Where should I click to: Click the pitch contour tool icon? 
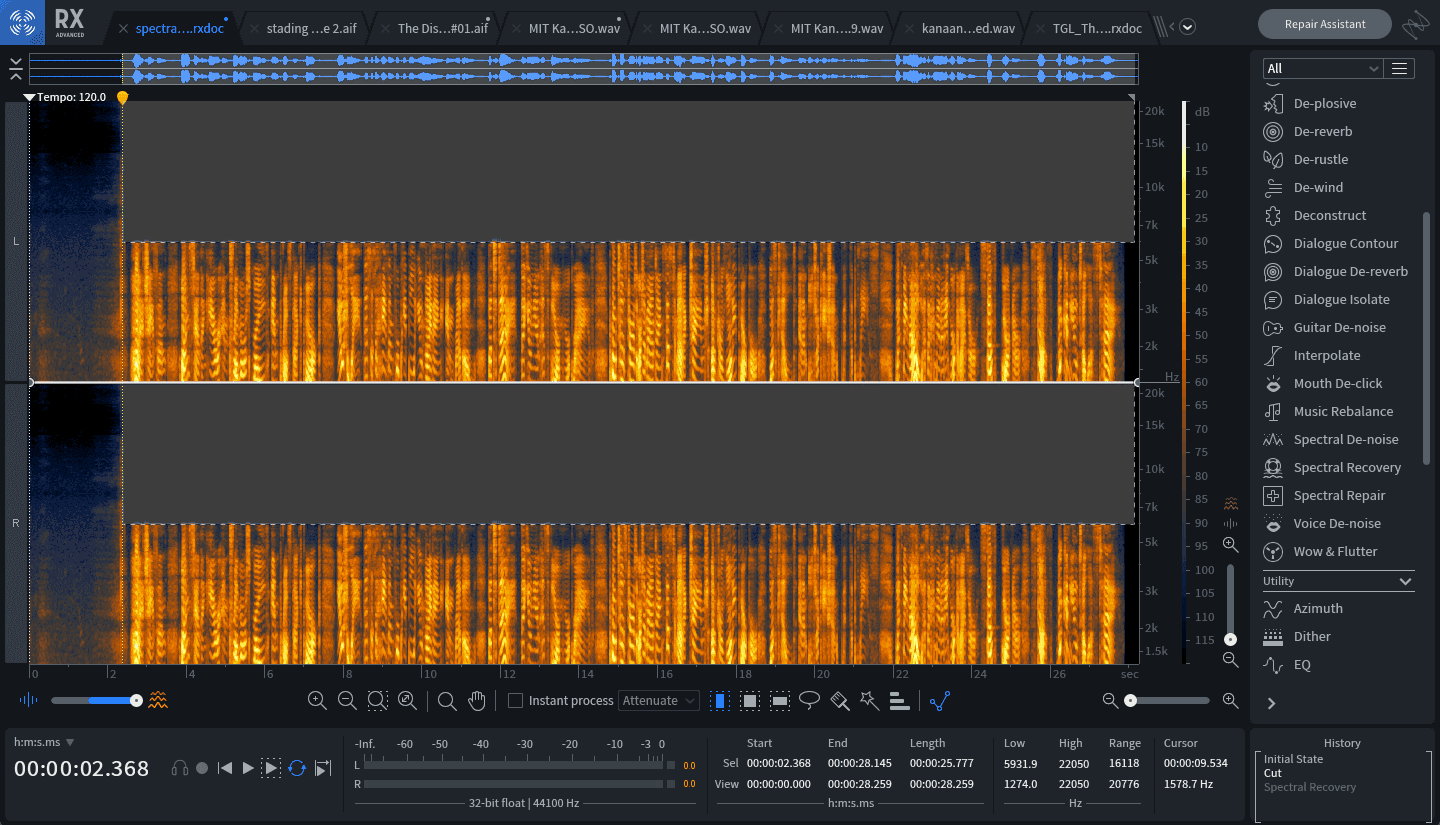939,701
